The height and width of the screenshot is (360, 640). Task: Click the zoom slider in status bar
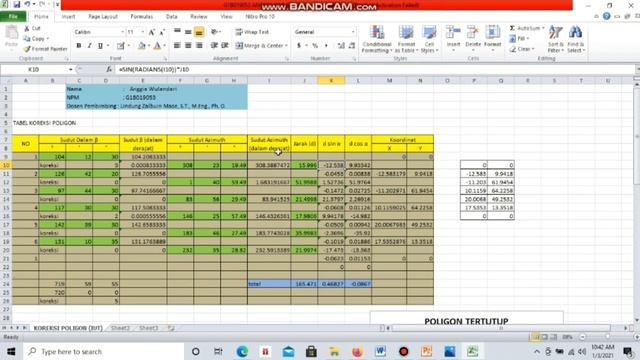pyautogui.click(x=608, y=337)
